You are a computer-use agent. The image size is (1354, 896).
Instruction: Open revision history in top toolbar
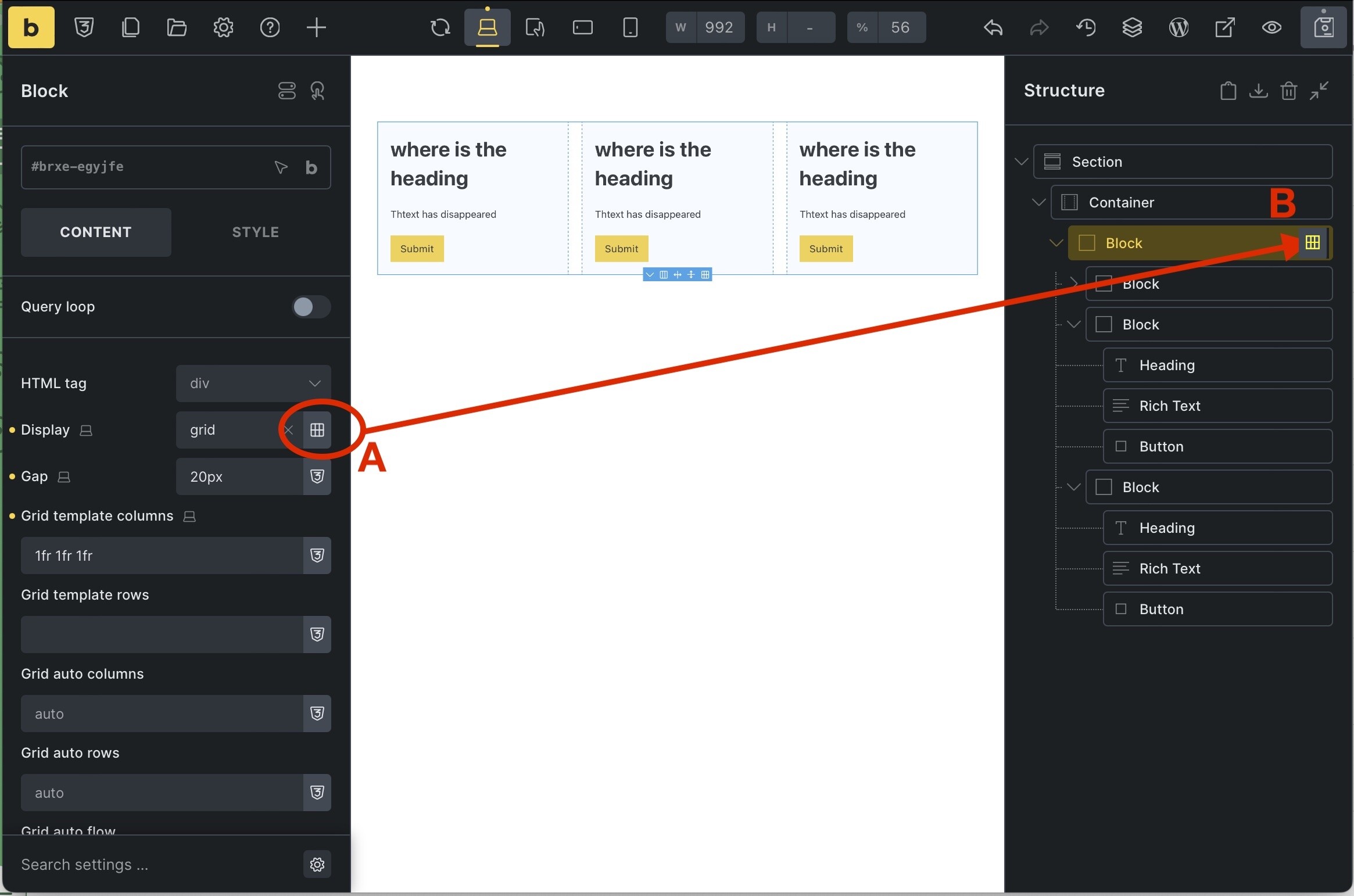pyautogui.click(x=1086, y=27)
